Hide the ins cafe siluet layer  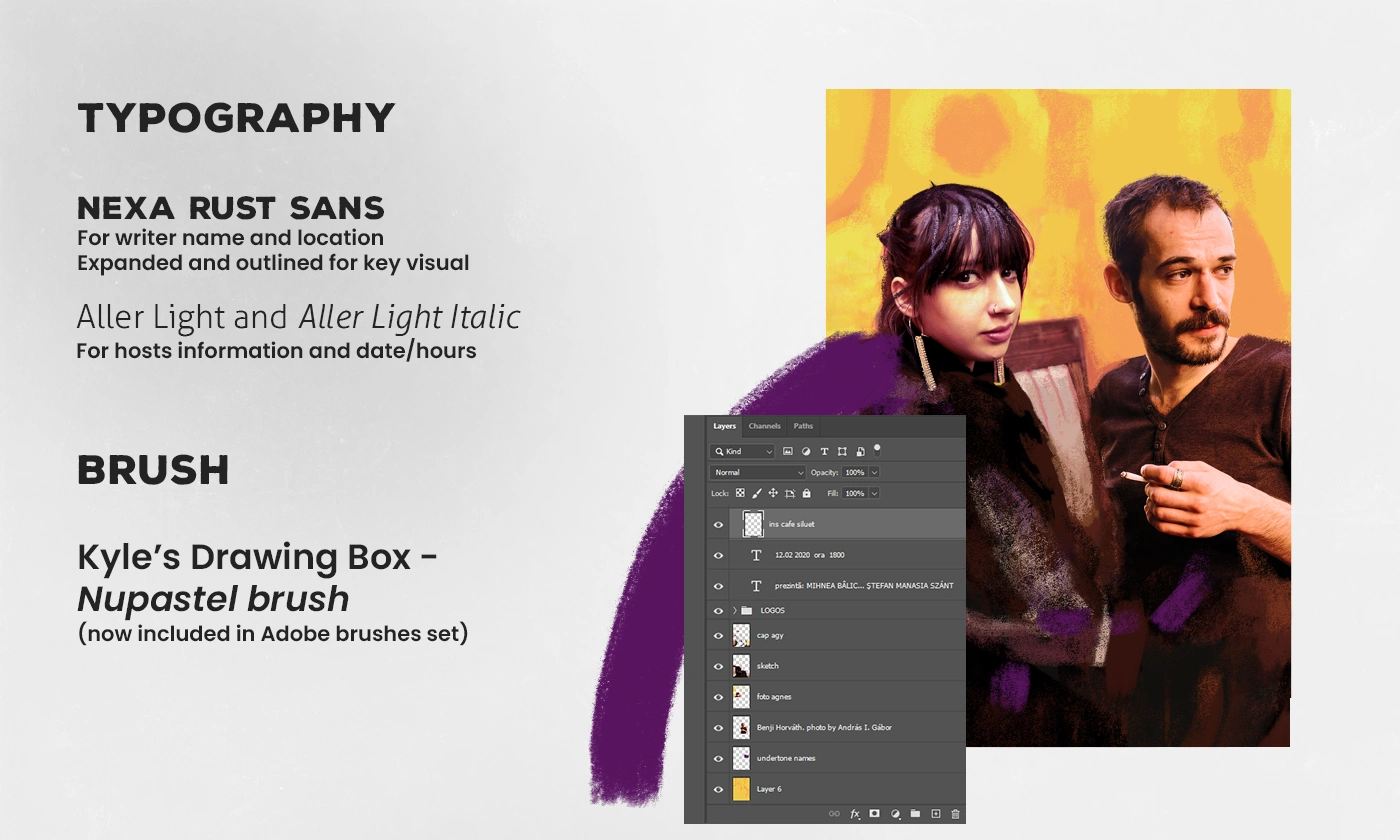pos(718,524)
